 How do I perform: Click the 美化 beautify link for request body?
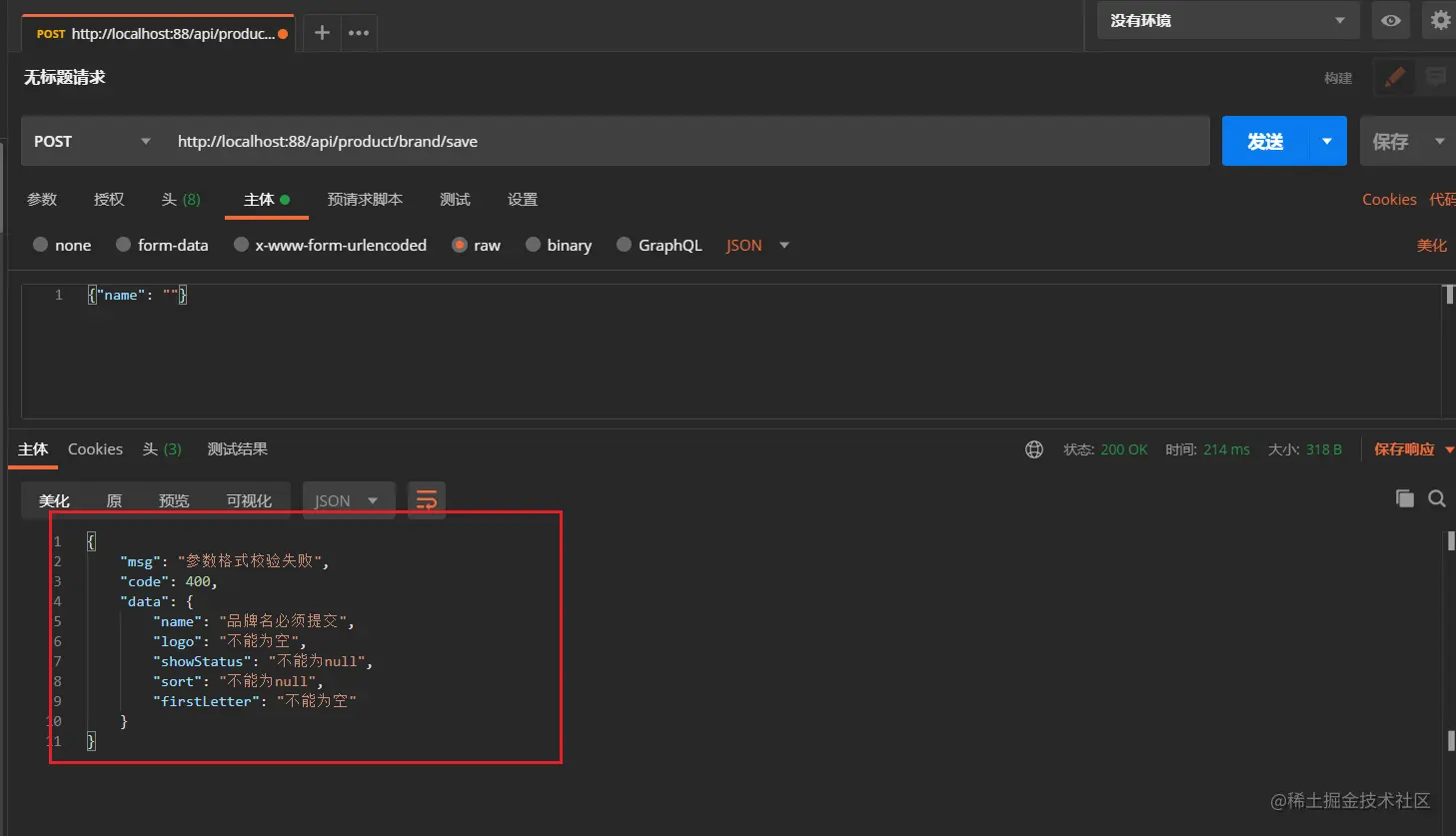(1431, 245)
